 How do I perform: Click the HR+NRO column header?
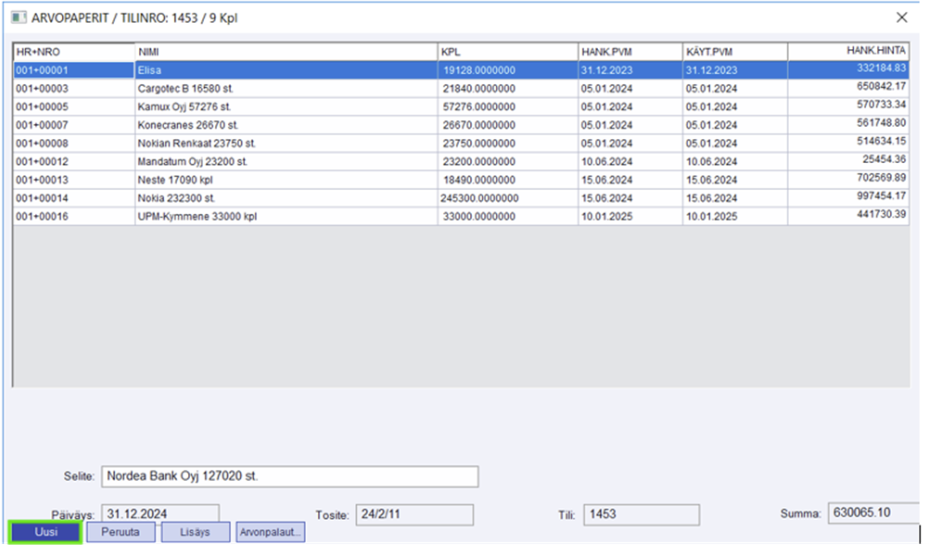tap(73, 51)
